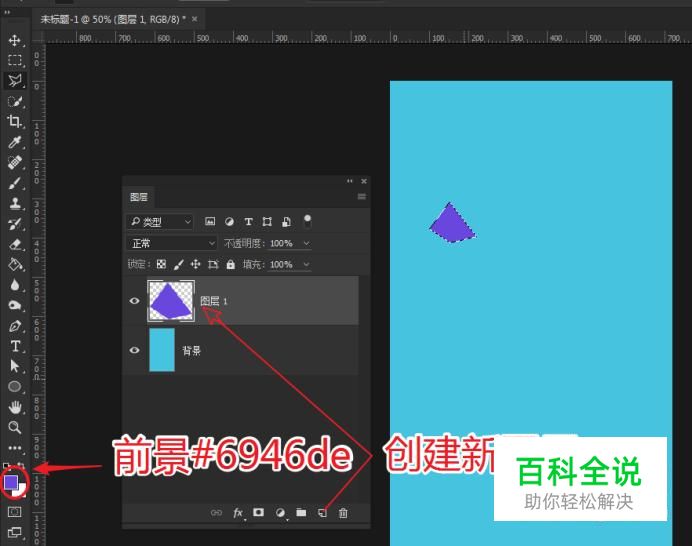This screenshot has width=692, height=546.
Task: Add a layer mask from the panel bottom
Action: [259, 513]
